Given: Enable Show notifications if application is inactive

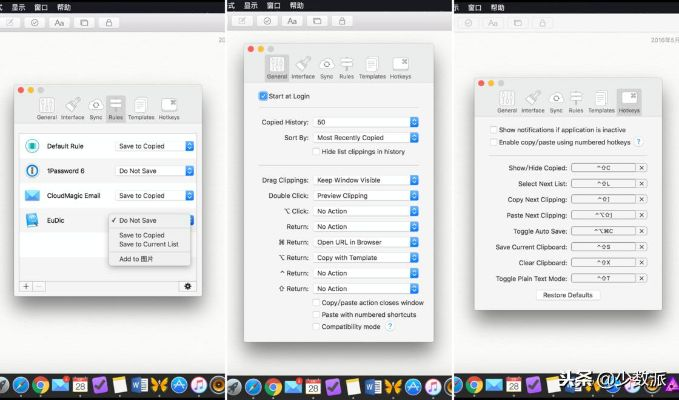Looking at the screenshot, I should click(x=492, y=130).
